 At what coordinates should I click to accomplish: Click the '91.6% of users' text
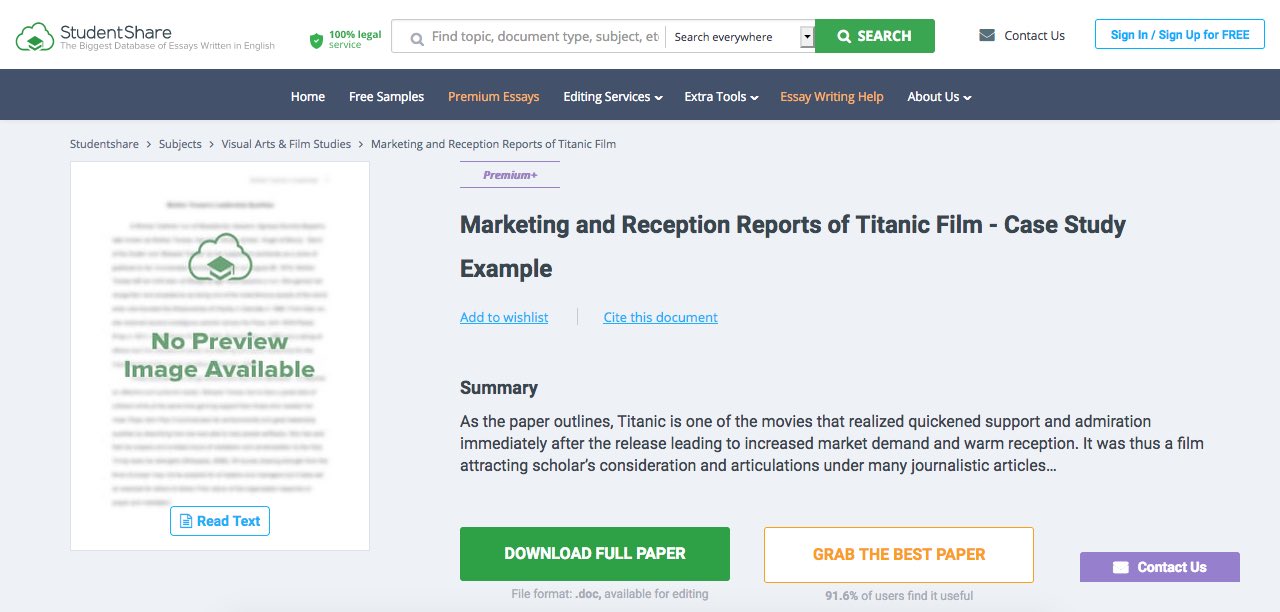click(x=899, y=596)
